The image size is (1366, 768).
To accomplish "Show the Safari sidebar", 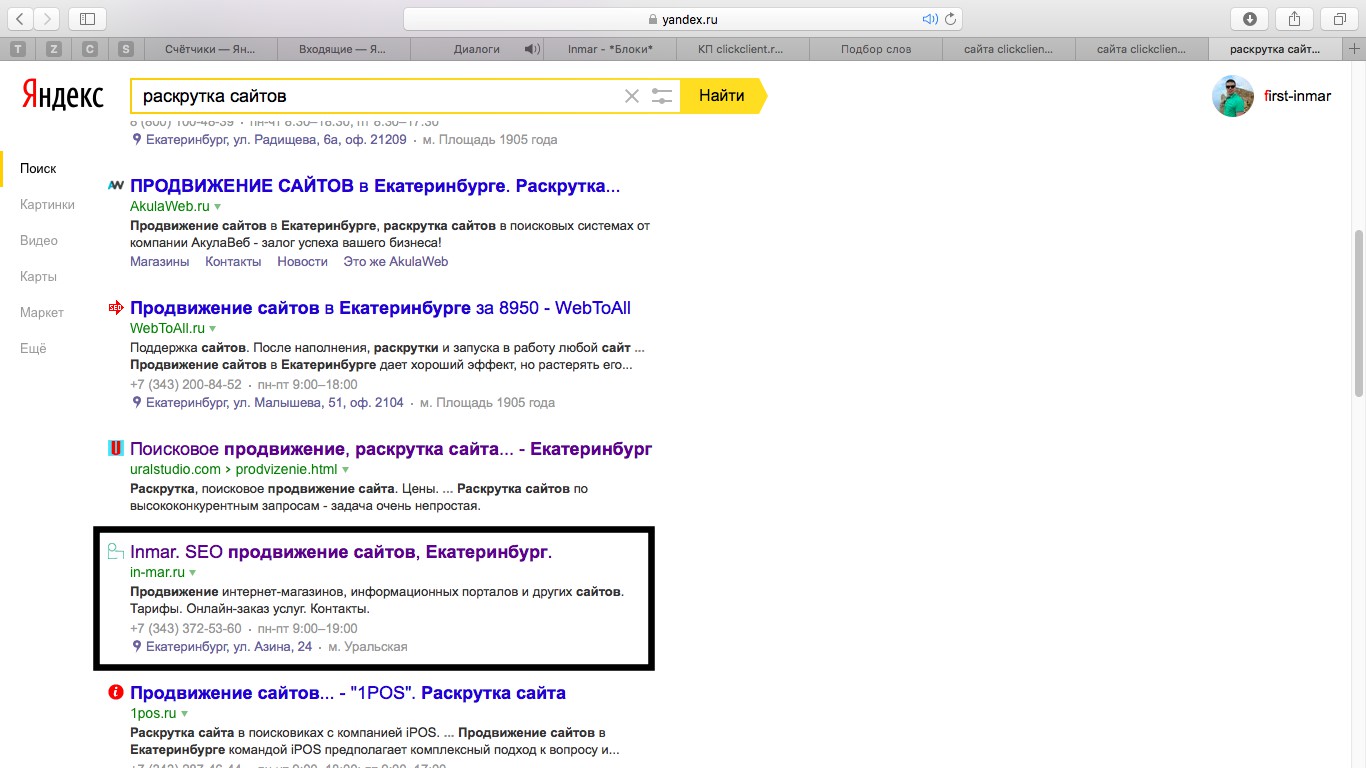I will 87,18.
